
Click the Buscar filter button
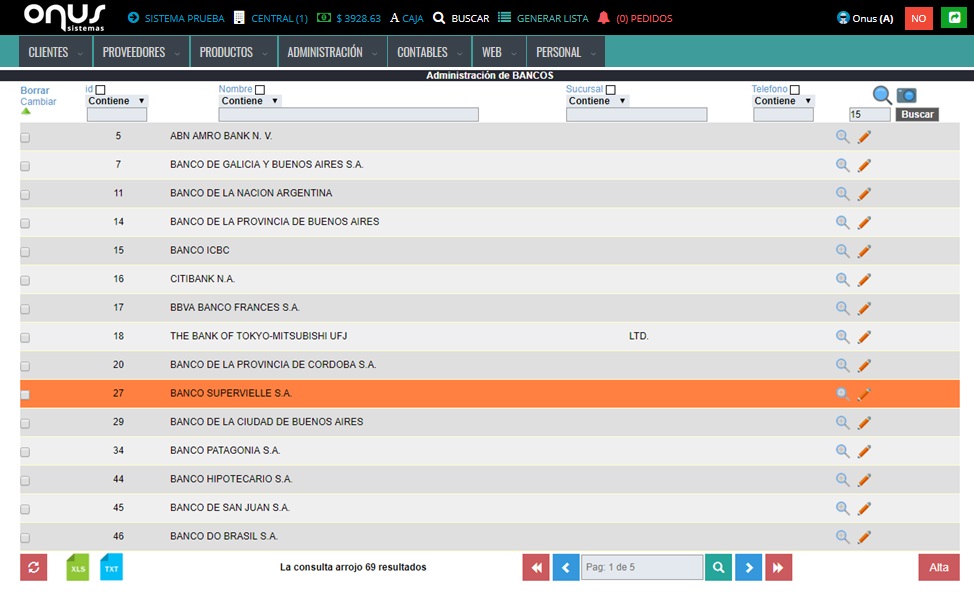click(917, 114)
